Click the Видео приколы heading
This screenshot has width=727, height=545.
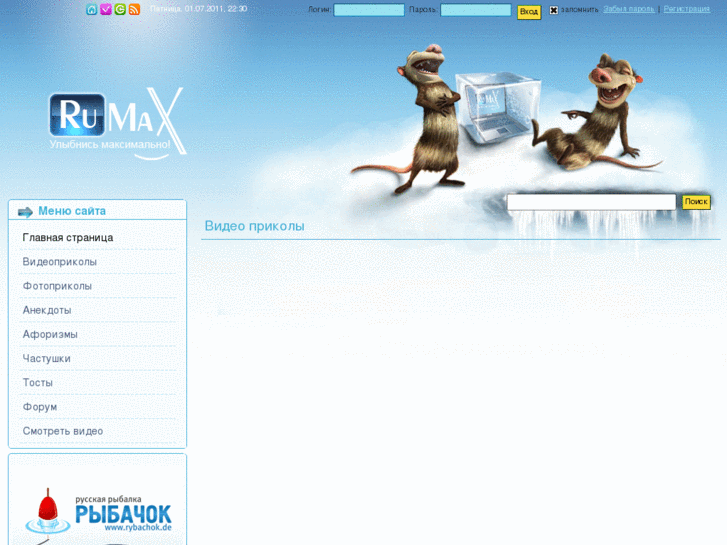[x=255, y=226]
